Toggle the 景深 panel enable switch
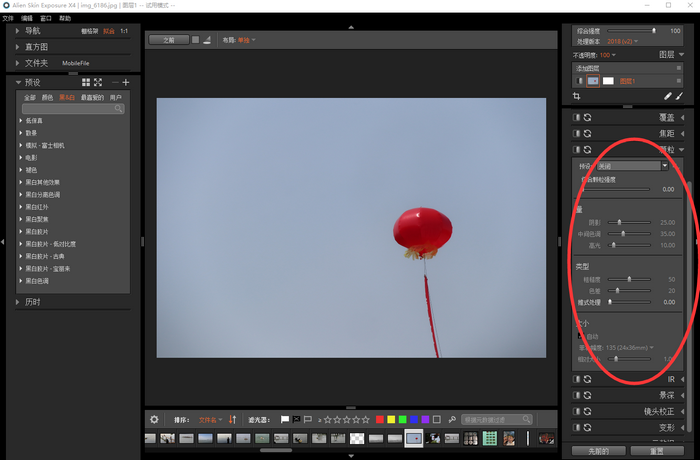 tap(576, 395)
